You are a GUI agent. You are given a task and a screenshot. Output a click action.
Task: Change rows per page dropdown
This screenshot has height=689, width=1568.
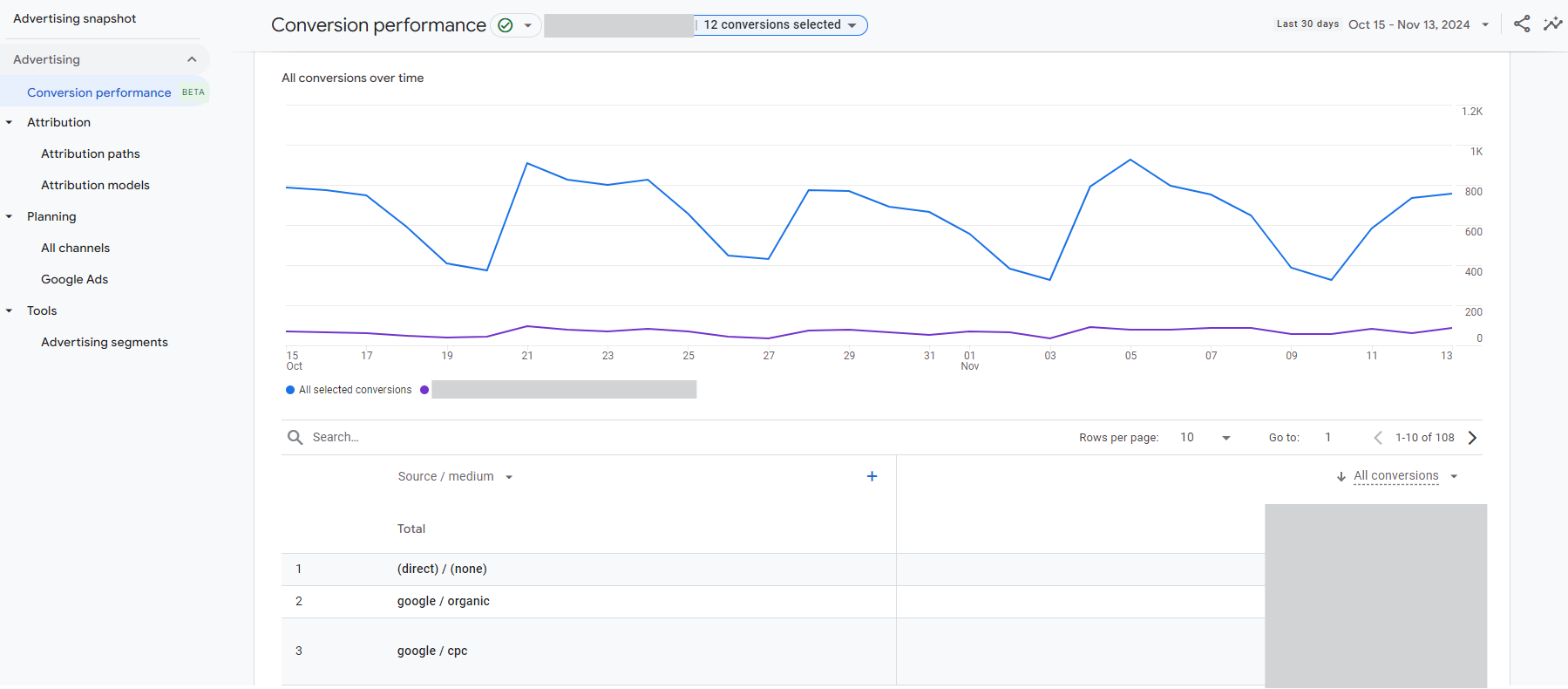click(x=1205, y=438)
